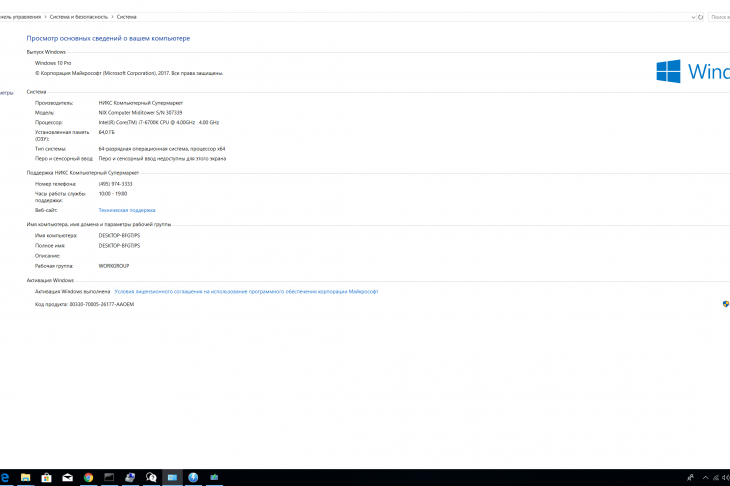Viewport: 730px width, 486px height.
Task: Refresh the address bar location
Action: point(700,17)
